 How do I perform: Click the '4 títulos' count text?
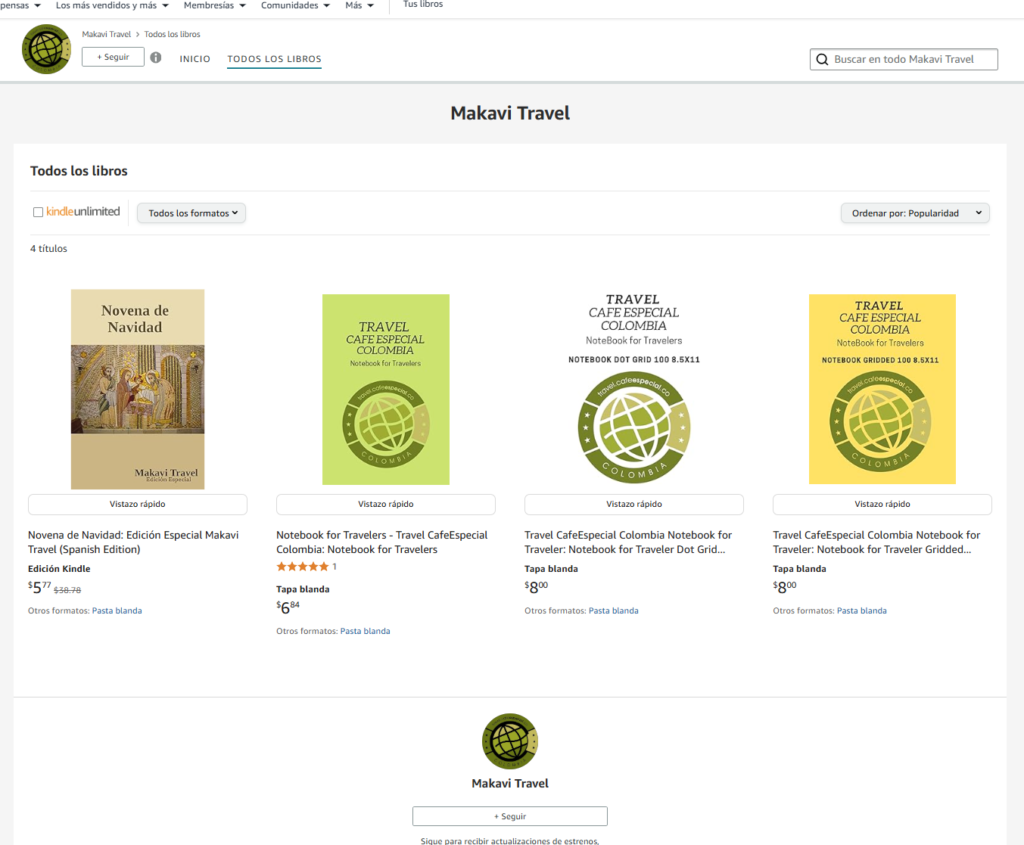tap(49, 248)
